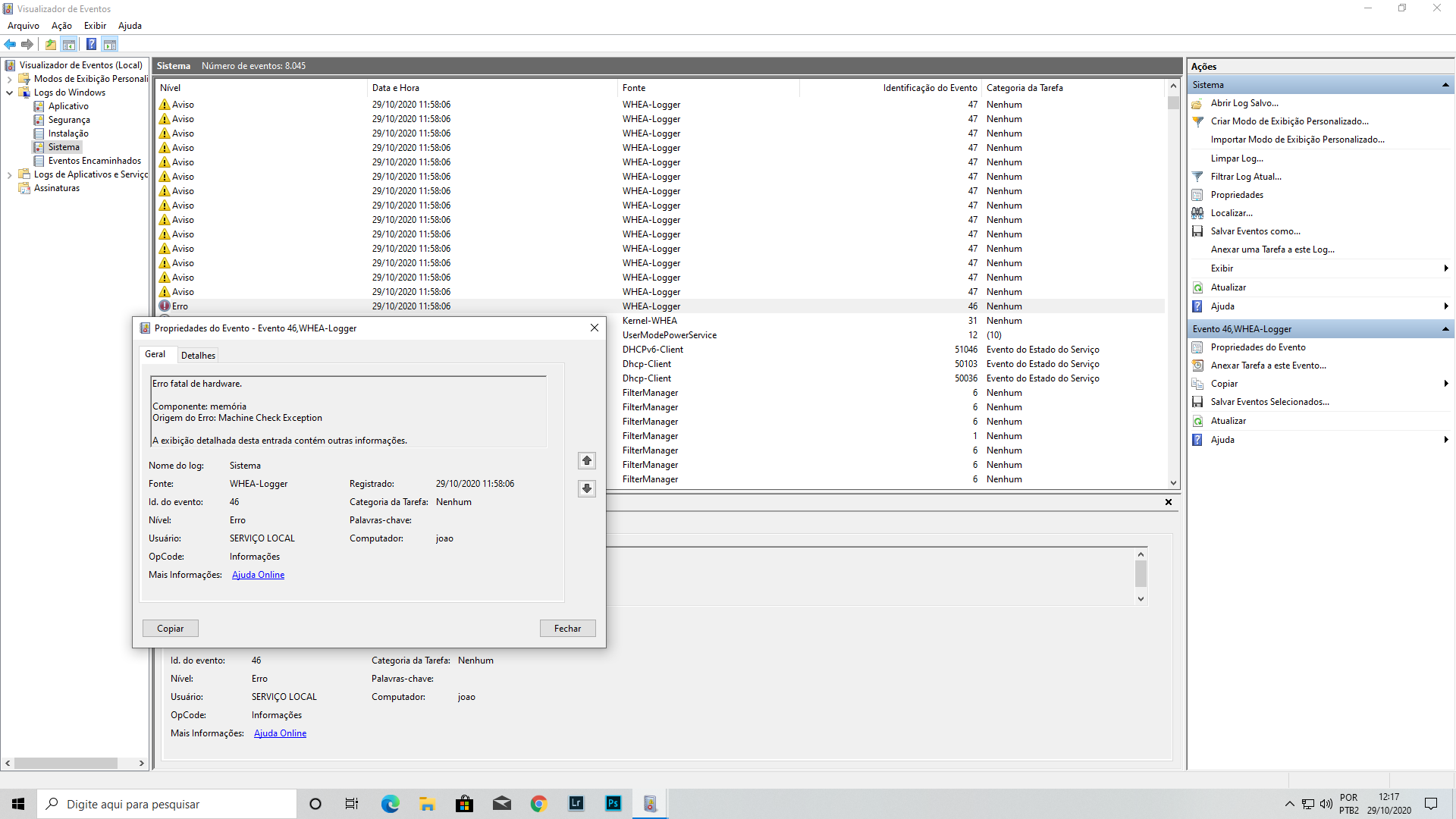This screenshot has width=1456, height=819.
Task: Switch to Detalhes tab in event dialog
Action: pyautogui.click(x=198, y=355)
